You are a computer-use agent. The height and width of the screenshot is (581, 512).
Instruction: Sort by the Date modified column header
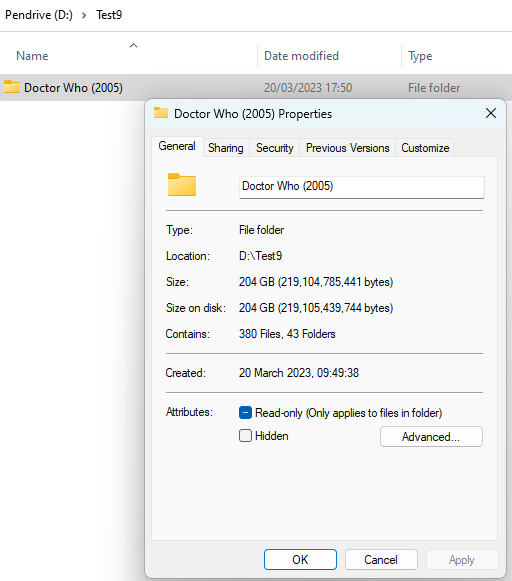point(301,56)
